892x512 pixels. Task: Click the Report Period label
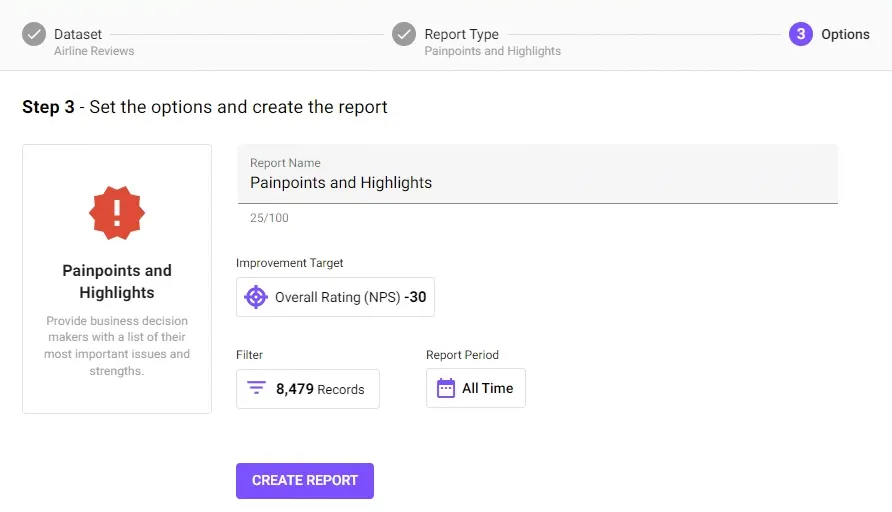tap(462, 355)
